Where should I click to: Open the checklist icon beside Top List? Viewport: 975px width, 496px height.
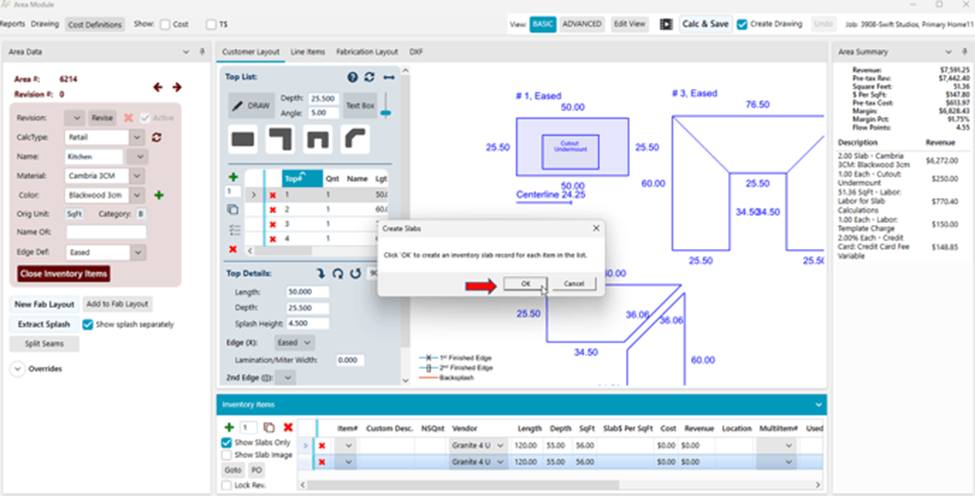[x=234, y=230]
